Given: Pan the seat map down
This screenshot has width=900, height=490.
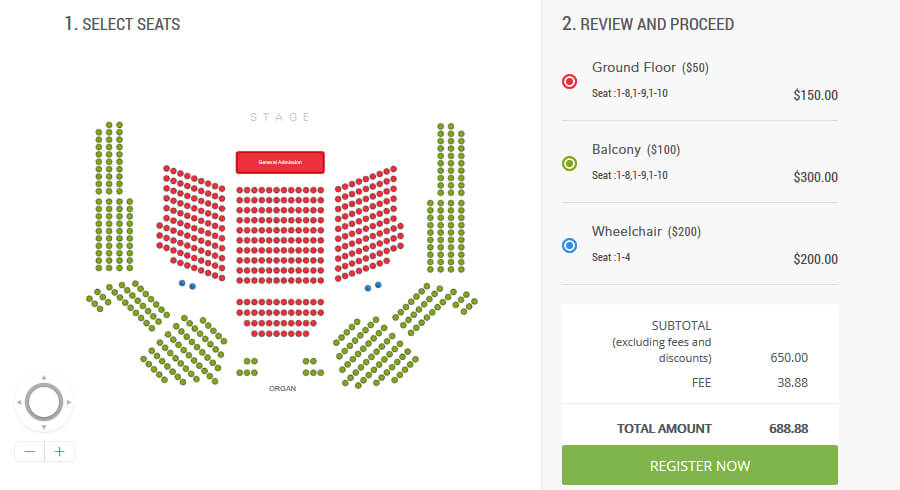Looking at the screenshot, I should click(x=44, y=427).
